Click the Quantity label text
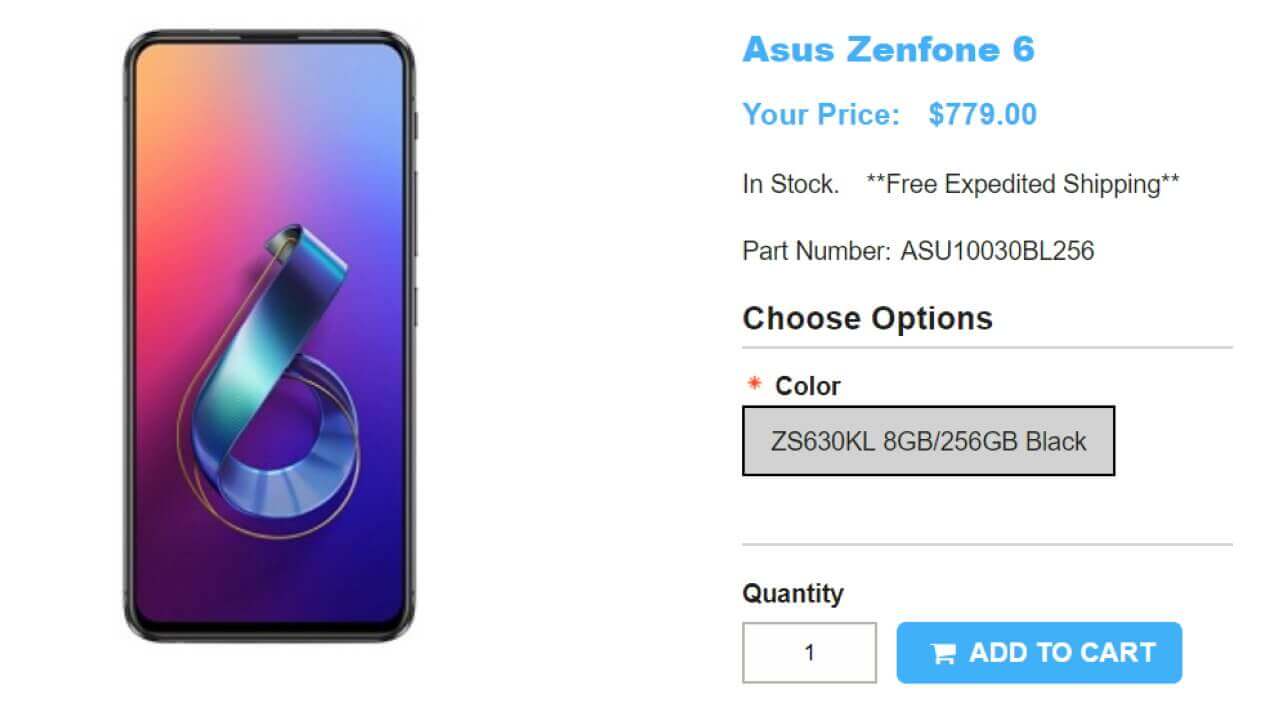1280x720 pixels. 792,593
